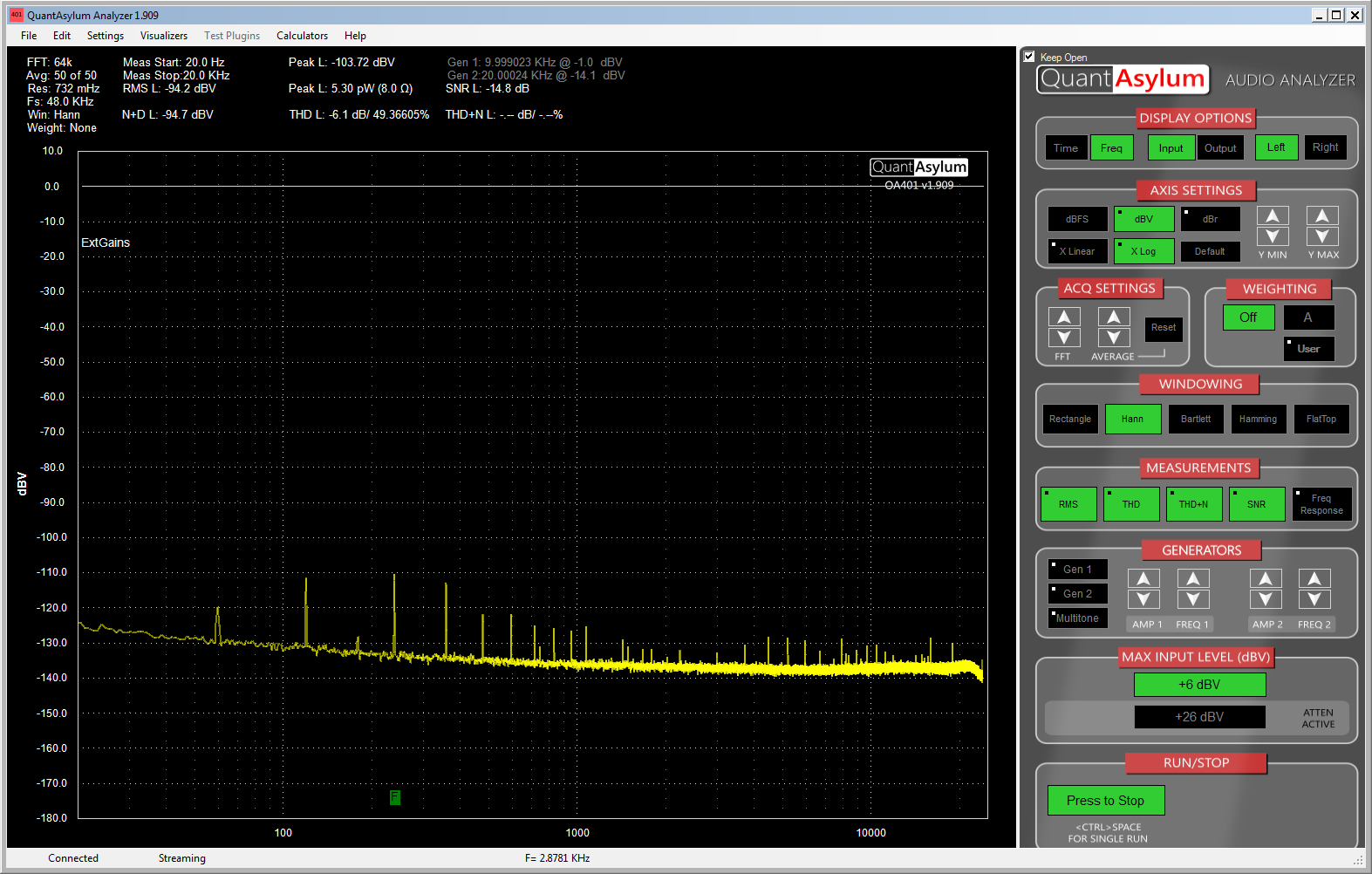Set axis units to dBr

(x=1211, y=219)
